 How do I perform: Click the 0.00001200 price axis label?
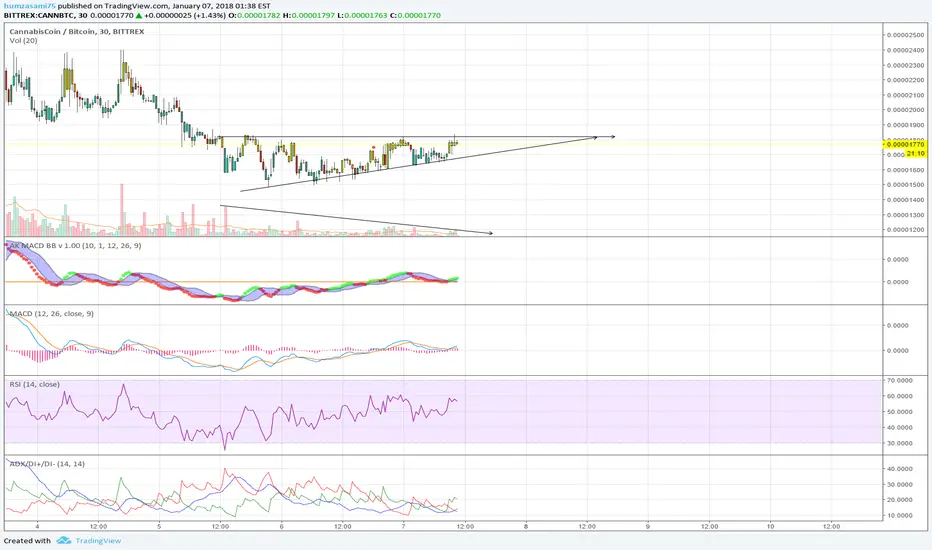click(x=905, y=230)
